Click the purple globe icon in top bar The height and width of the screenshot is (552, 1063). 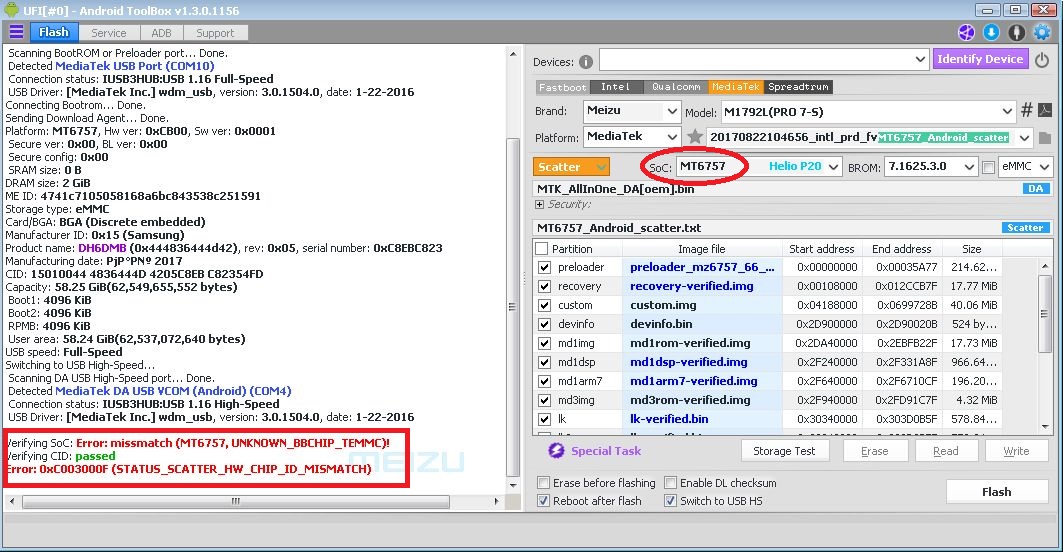966,33
